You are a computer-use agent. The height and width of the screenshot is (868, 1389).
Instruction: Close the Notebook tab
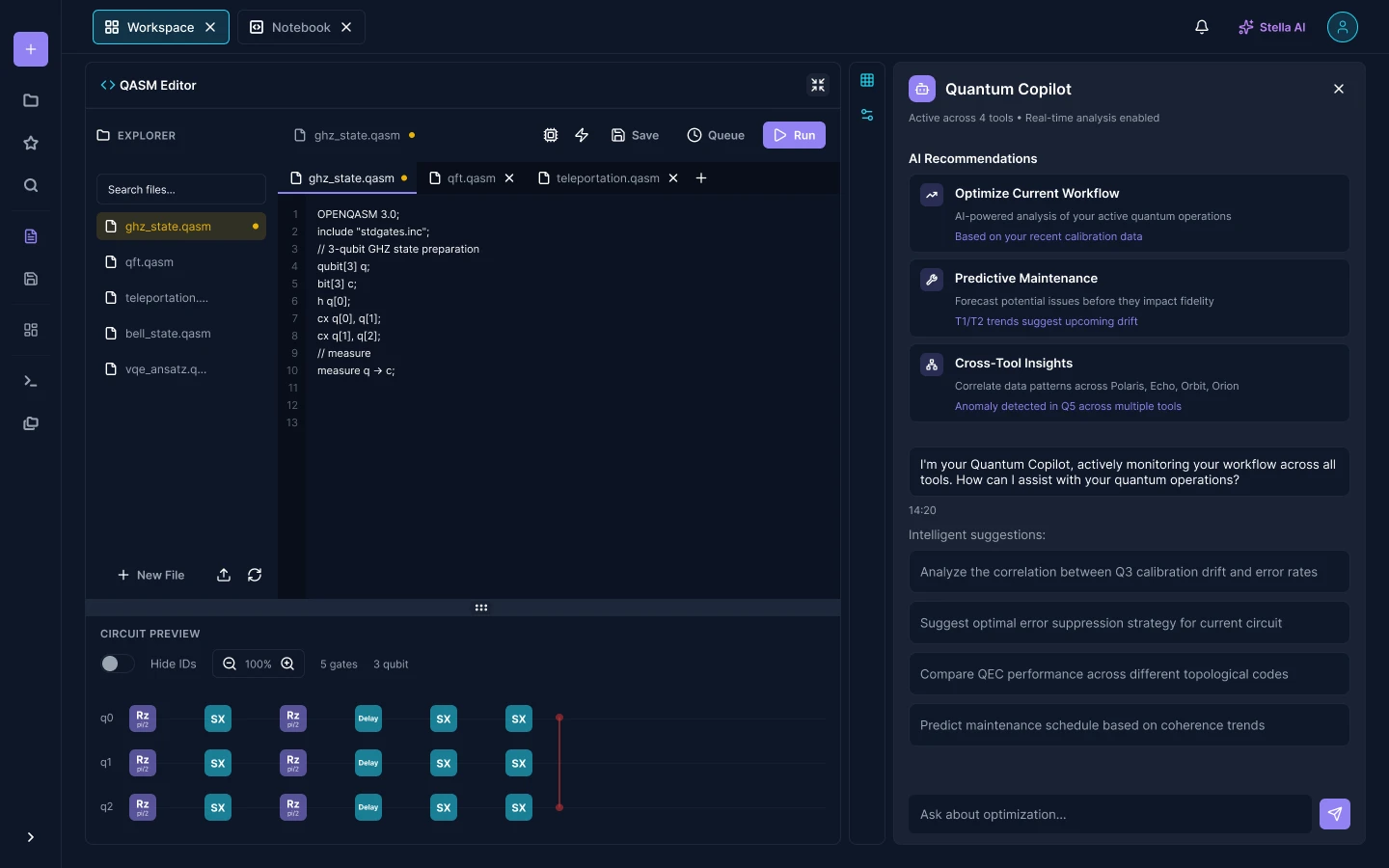[346, 27]
